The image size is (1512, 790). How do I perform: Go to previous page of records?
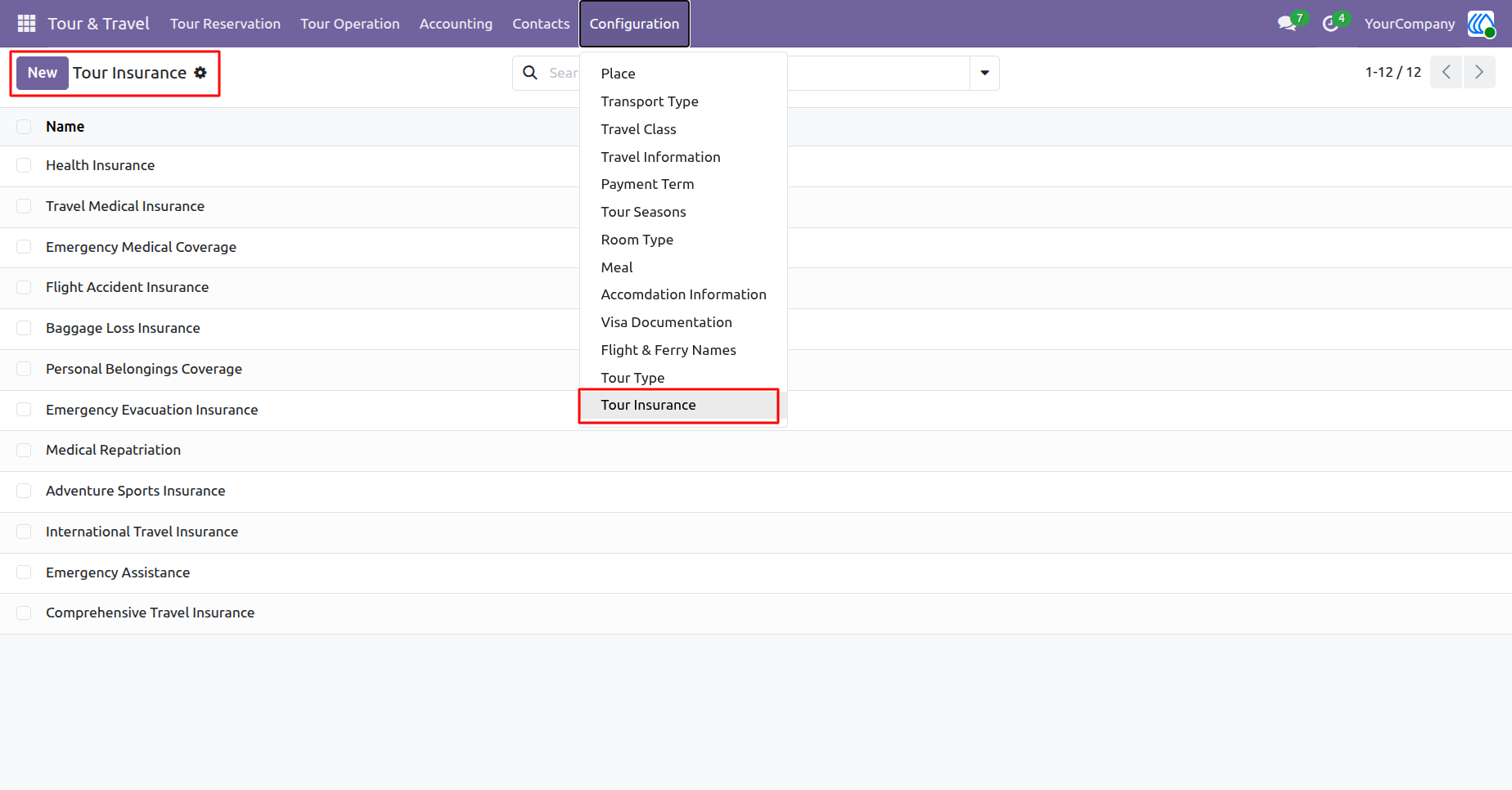point(1447,72)
